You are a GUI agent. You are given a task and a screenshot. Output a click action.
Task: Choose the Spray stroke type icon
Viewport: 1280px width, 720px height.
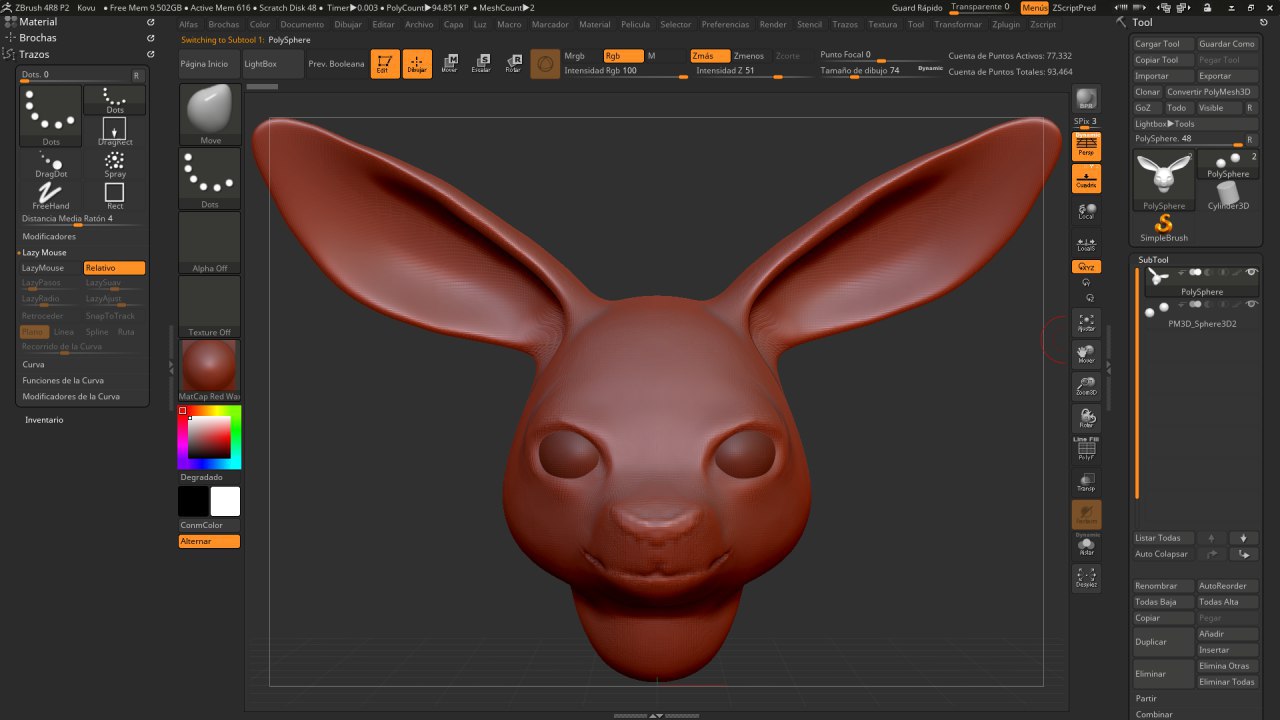(x=115, y=162)
